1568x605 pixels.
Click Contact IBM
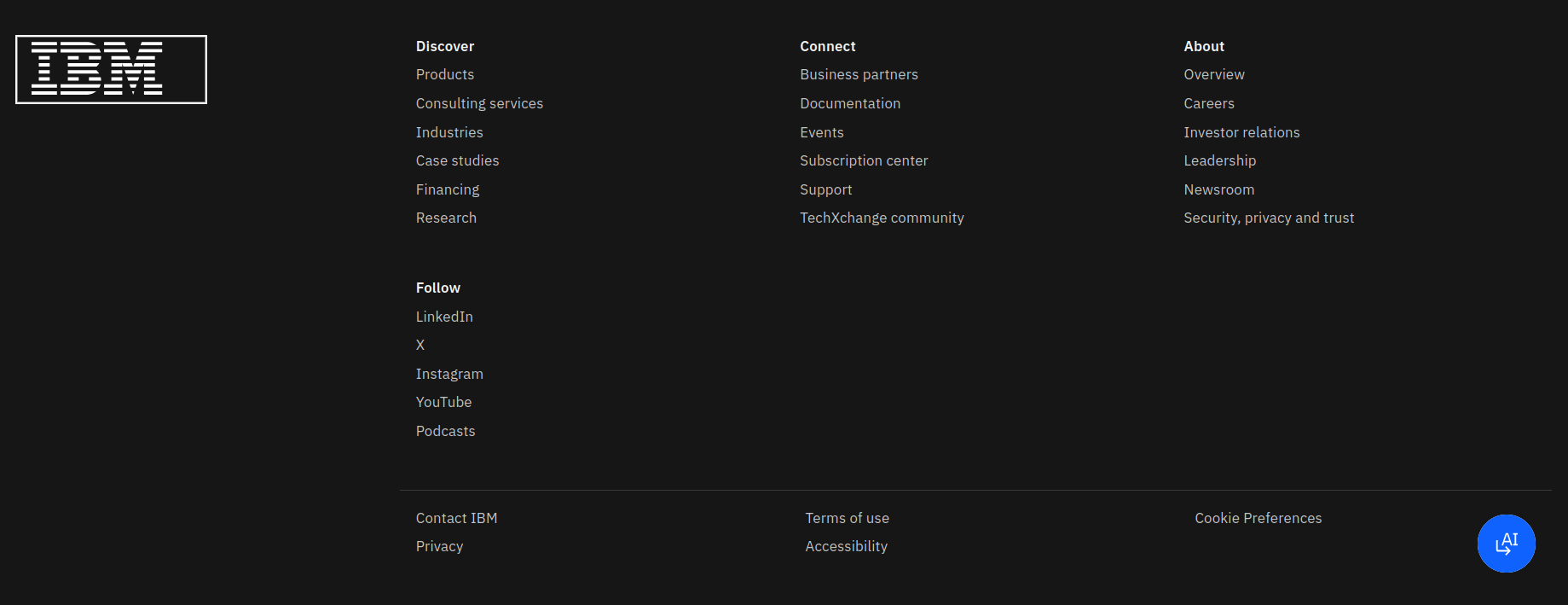[456, 518]
